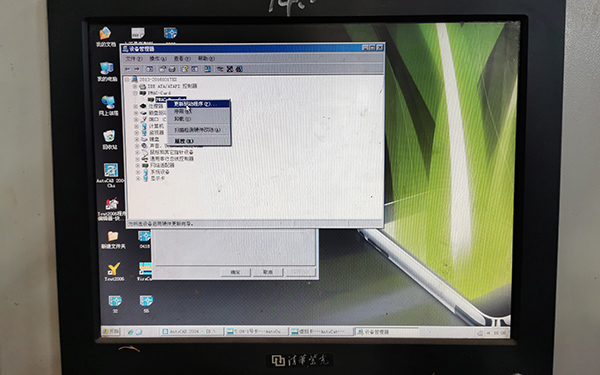Image resolution: width=600 pixels, height=375 pixels.
Task: Expand the 网络适配器 node
Action: coord(137,165)
